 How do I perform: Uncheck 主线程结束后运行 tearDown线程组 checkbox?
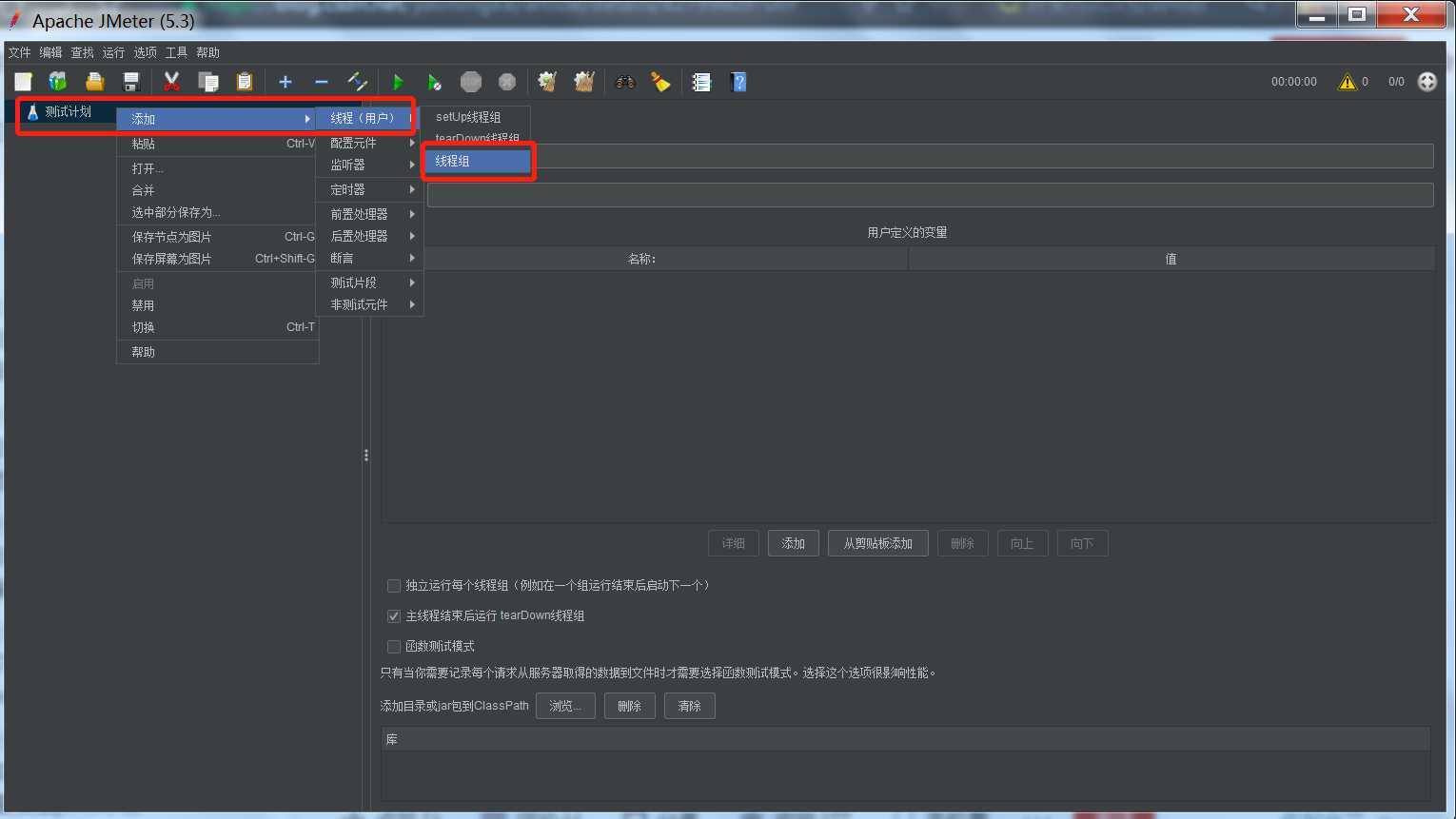coord(393,616)
